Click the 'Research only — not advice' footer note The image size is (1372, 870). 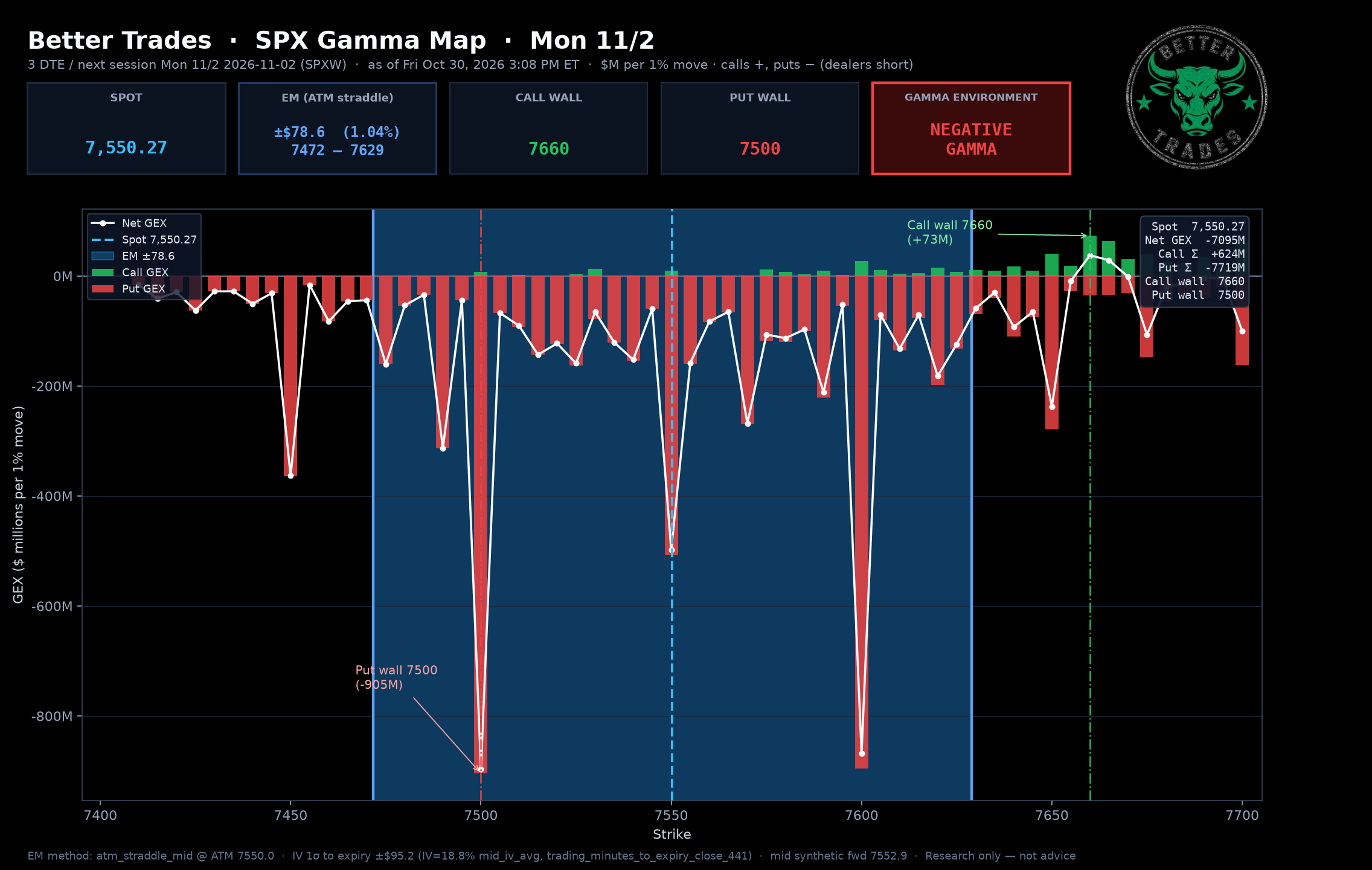(1000, 855)
